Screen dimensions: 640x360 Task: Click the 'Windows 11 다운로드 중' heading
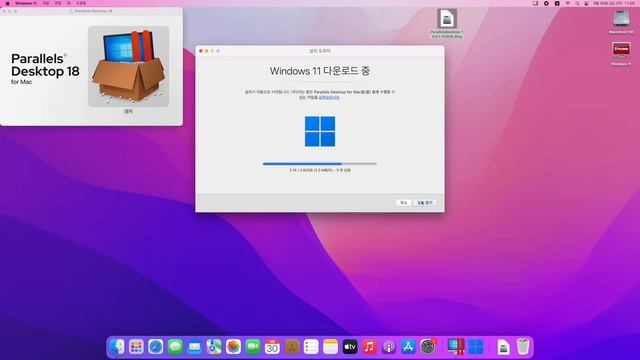point(320,71)
